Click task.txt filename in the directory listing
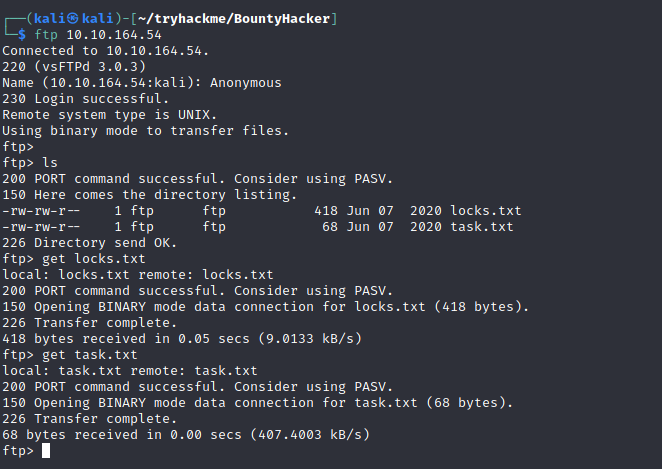The height and width of the screenshot is (469, 662). 481,227
